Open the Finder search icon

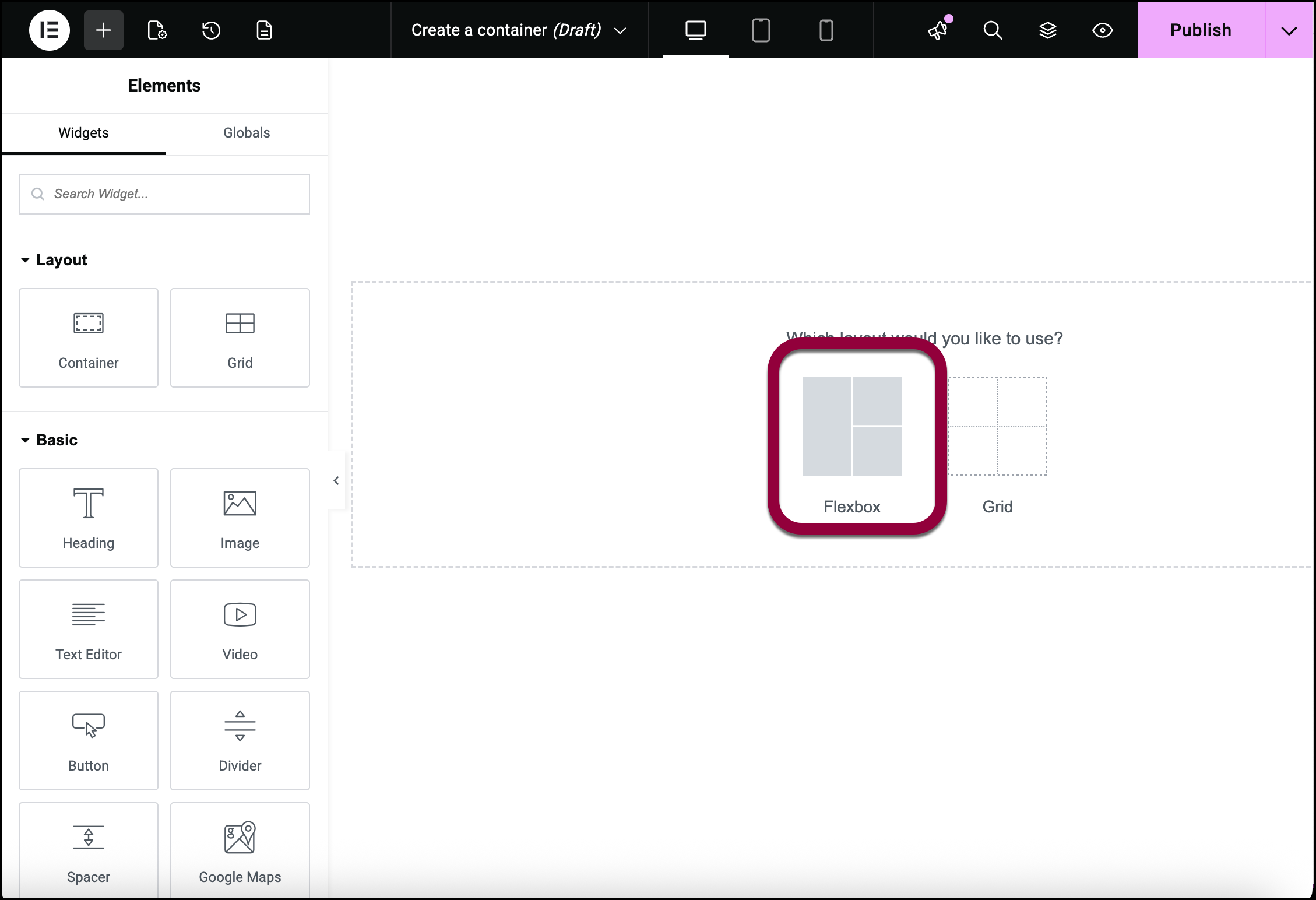point(993,30)
